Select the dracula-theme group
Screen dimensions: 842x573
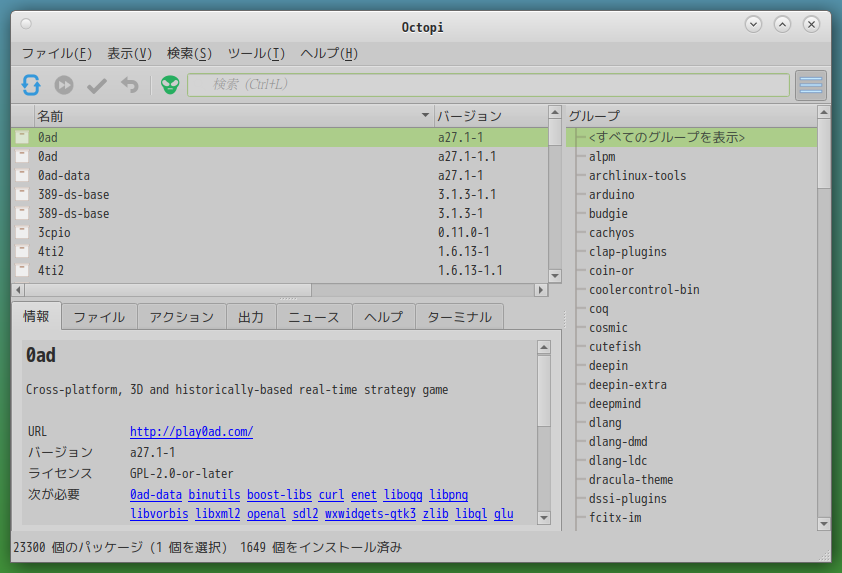click(x=631, y=480)
